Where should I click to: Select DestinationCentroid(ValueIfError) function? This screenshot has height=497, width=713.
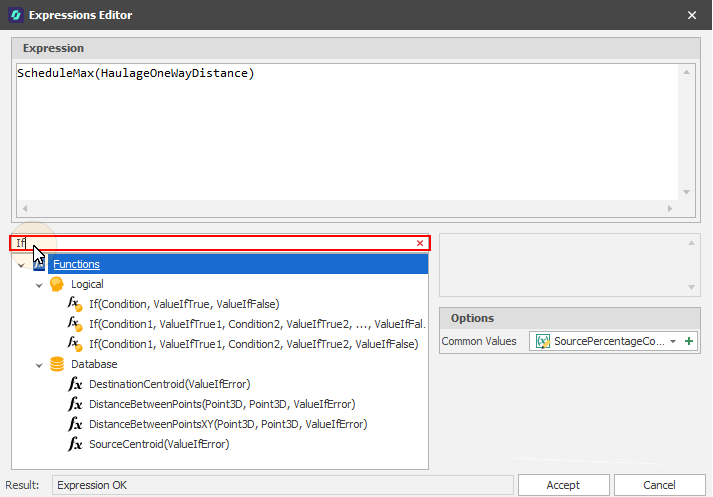170,384
